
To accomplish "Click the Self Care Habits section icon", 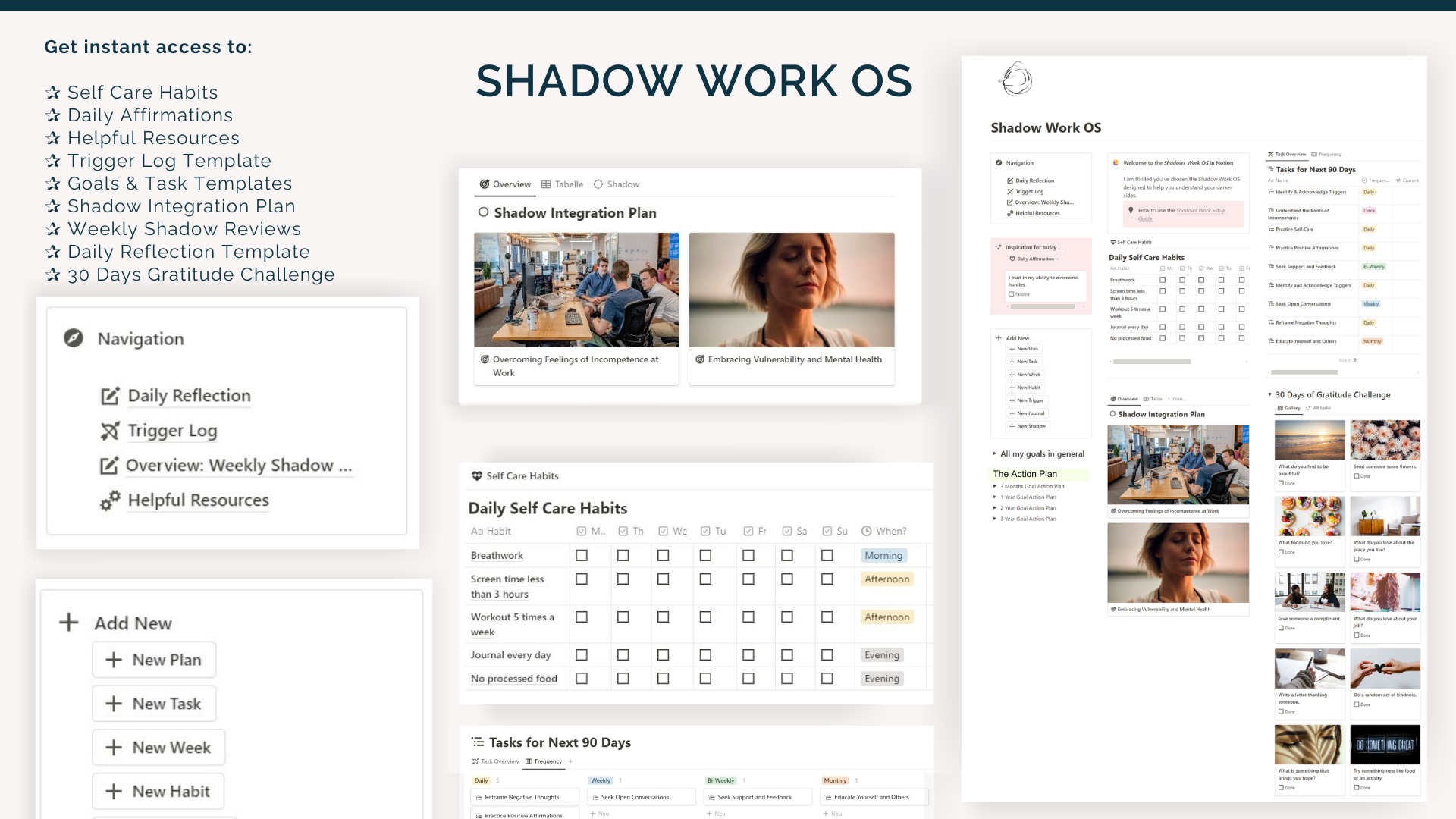I will point(476,476).
